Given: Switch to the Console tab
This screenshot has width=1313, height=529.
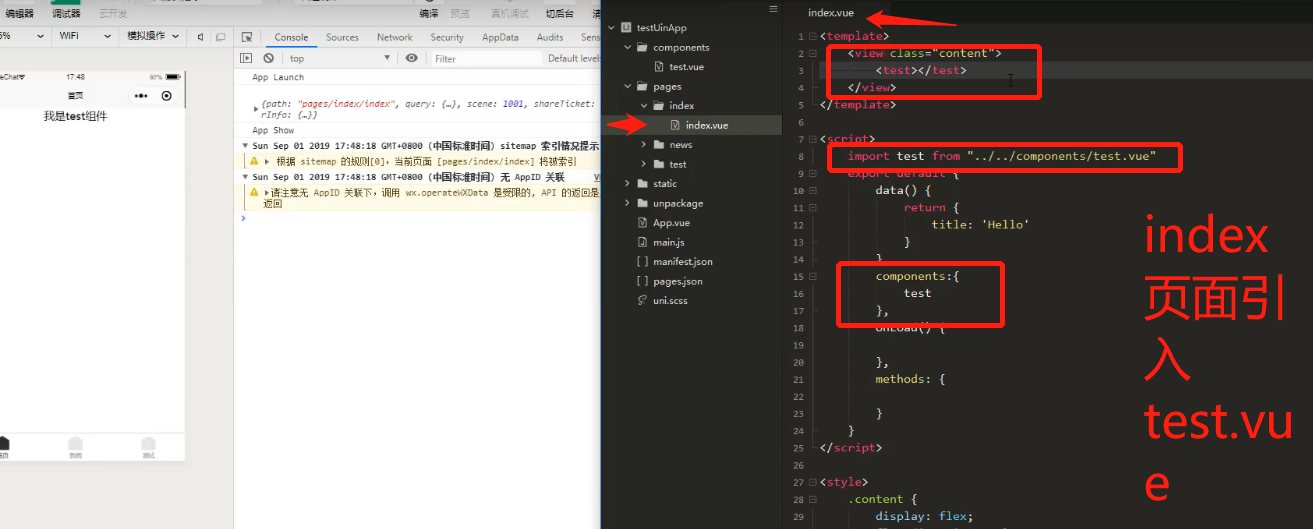Looking at the screenshot, I should 292,37.
